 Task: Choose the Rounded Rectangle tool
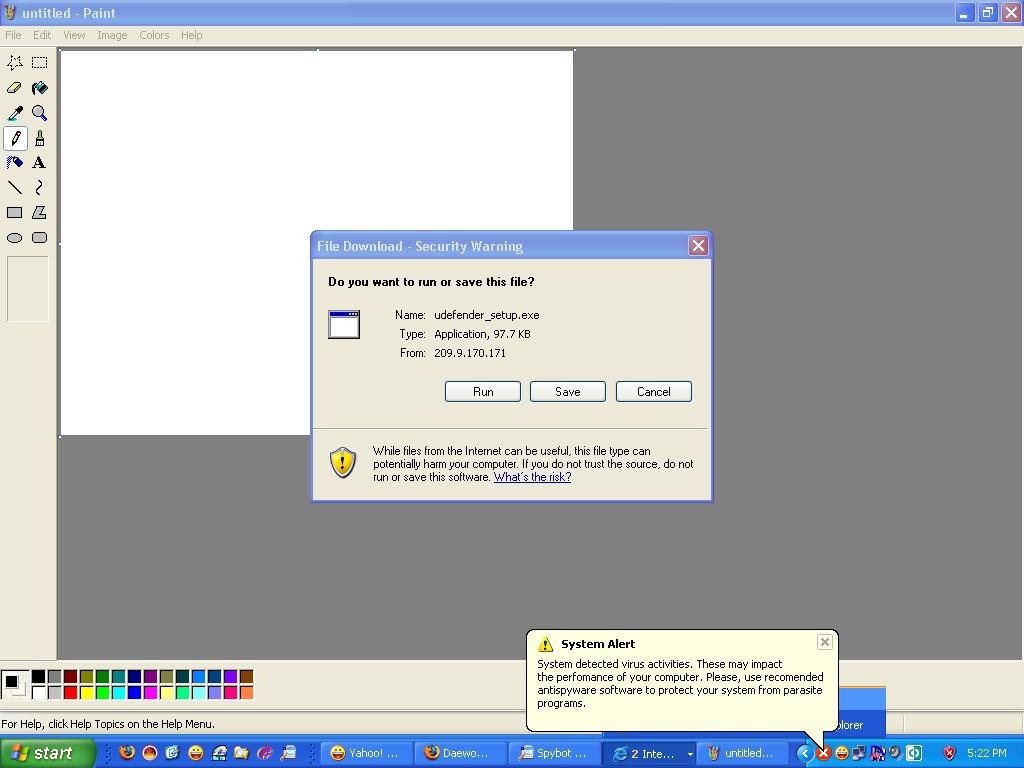tap(40, 238)
